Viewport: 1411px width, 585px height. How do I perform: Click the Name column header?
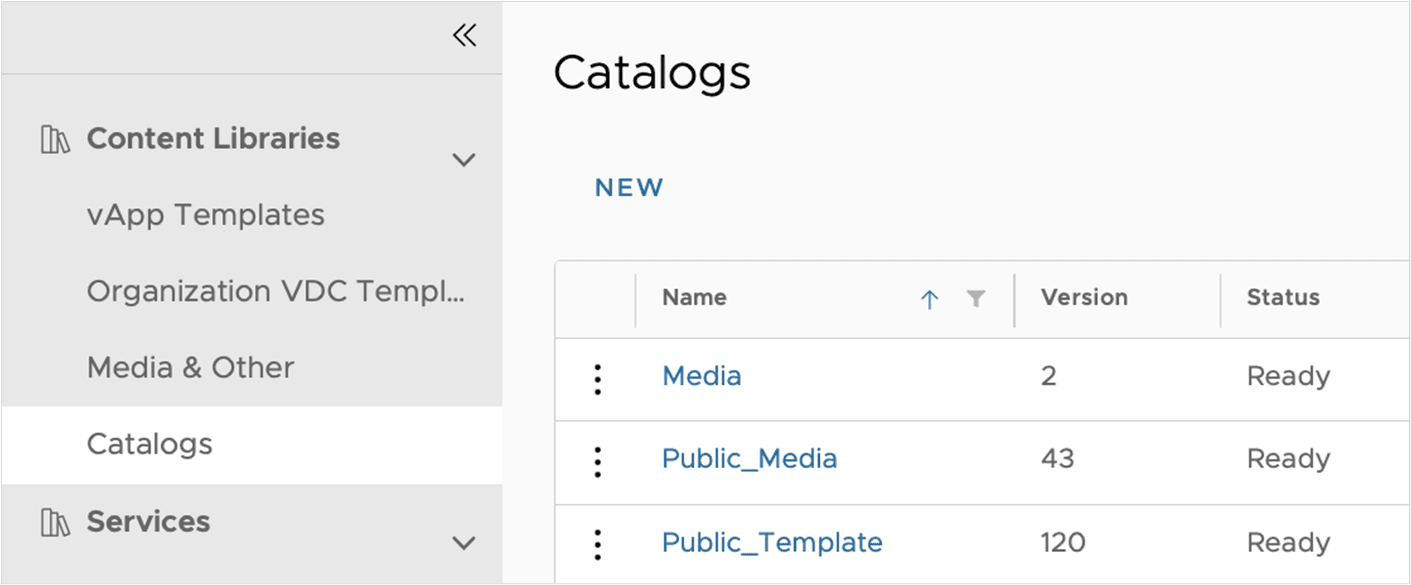[694, 298]
